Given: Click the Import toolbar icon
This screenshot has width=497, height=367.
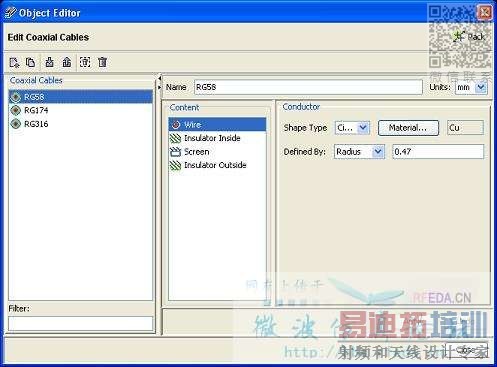Looking at the screenshot, I should (x=49, y=62).
